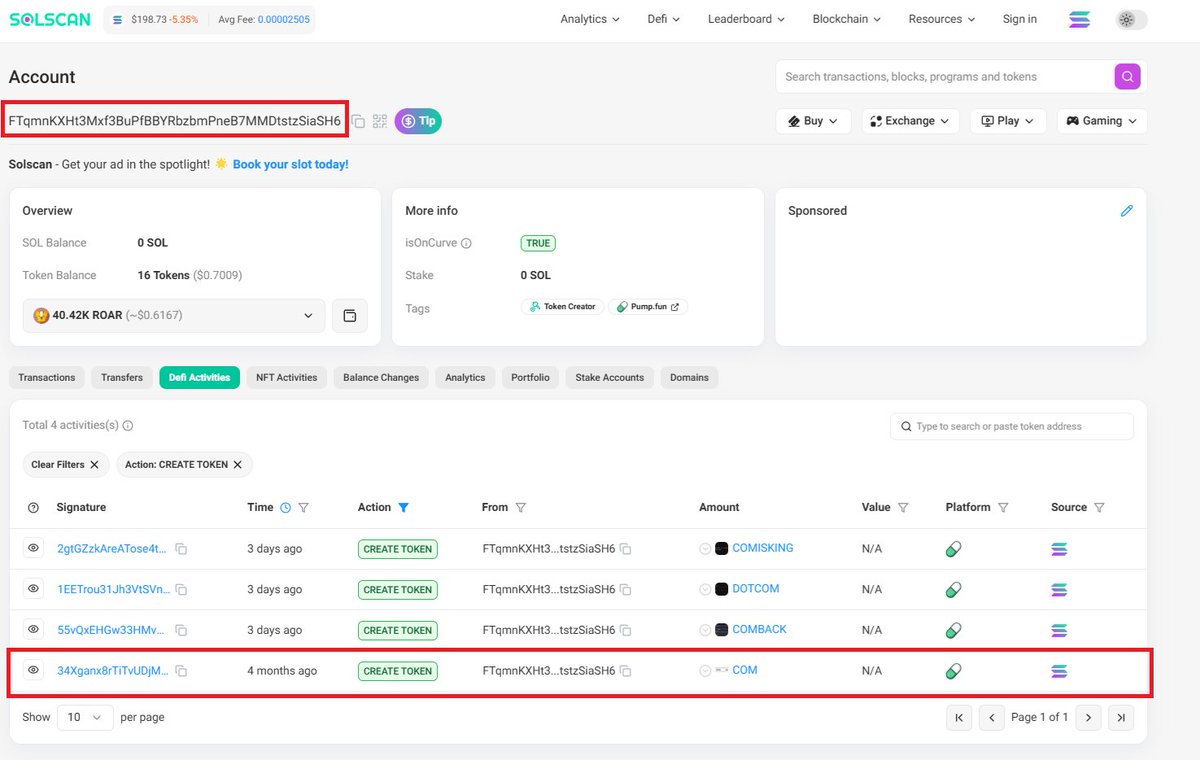Viewport: 1200px width, 760px height.
Task: Copy the account address
Action: (358, 121)
